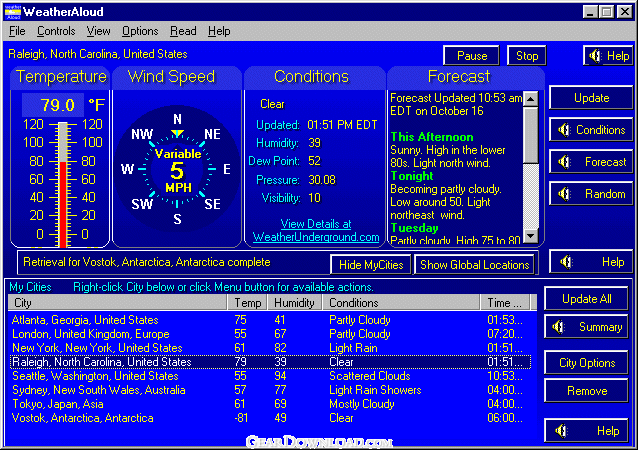Select Atlanta, Georgia, United States row
This screenshot has height=450, width=638.
tap(270, 320)
